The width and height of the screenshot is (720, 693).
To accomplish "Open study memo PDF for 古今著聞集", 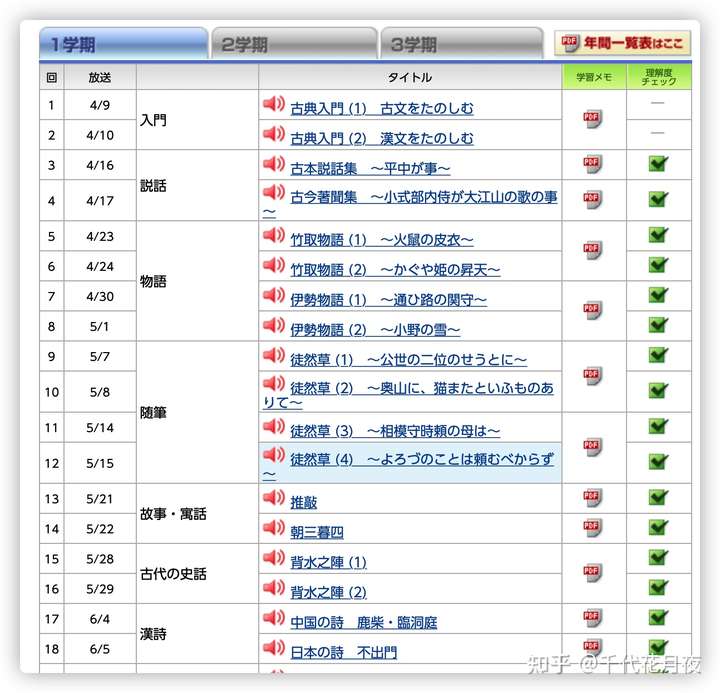I will point(592,200).
